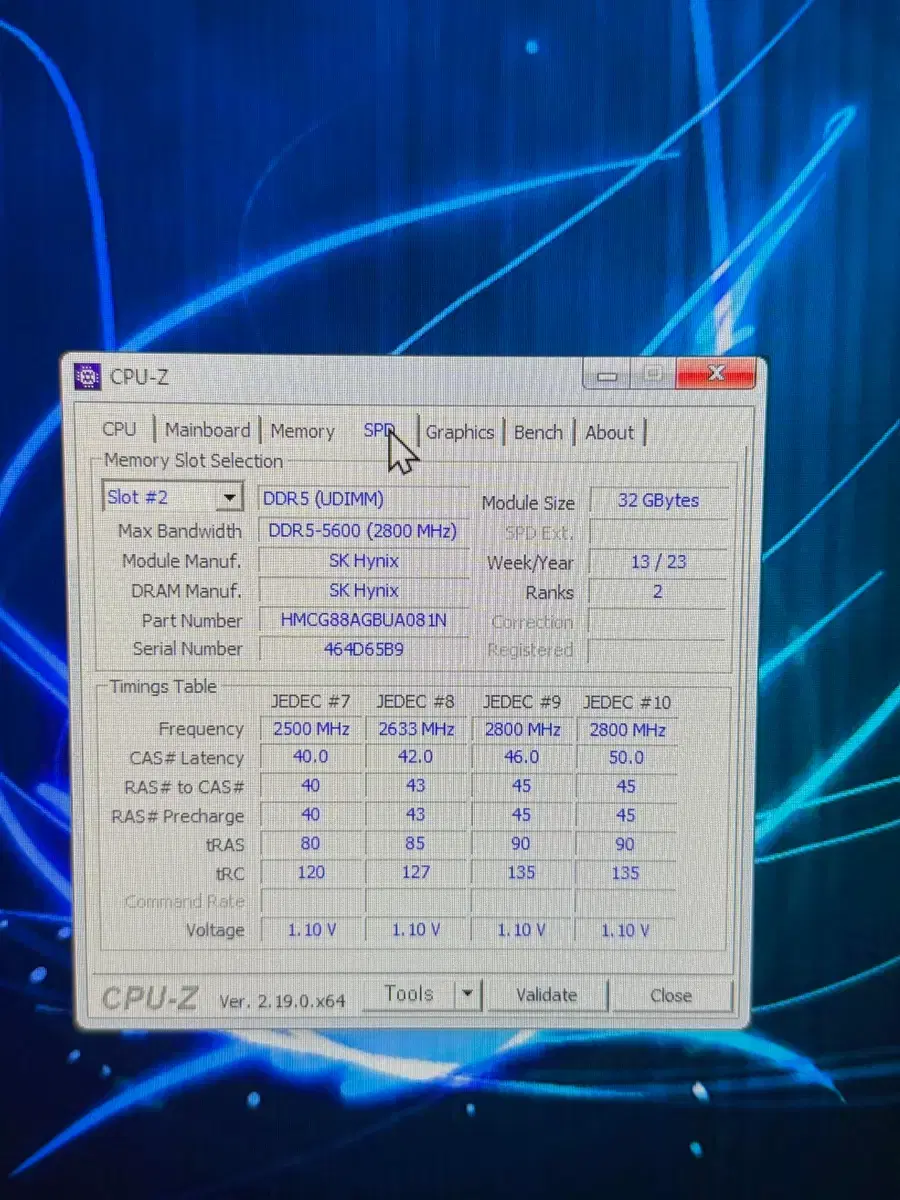Screen dimensions: 900x1200
Task: Click the 2500 MHz frequency cell
Action: [311, 729]
